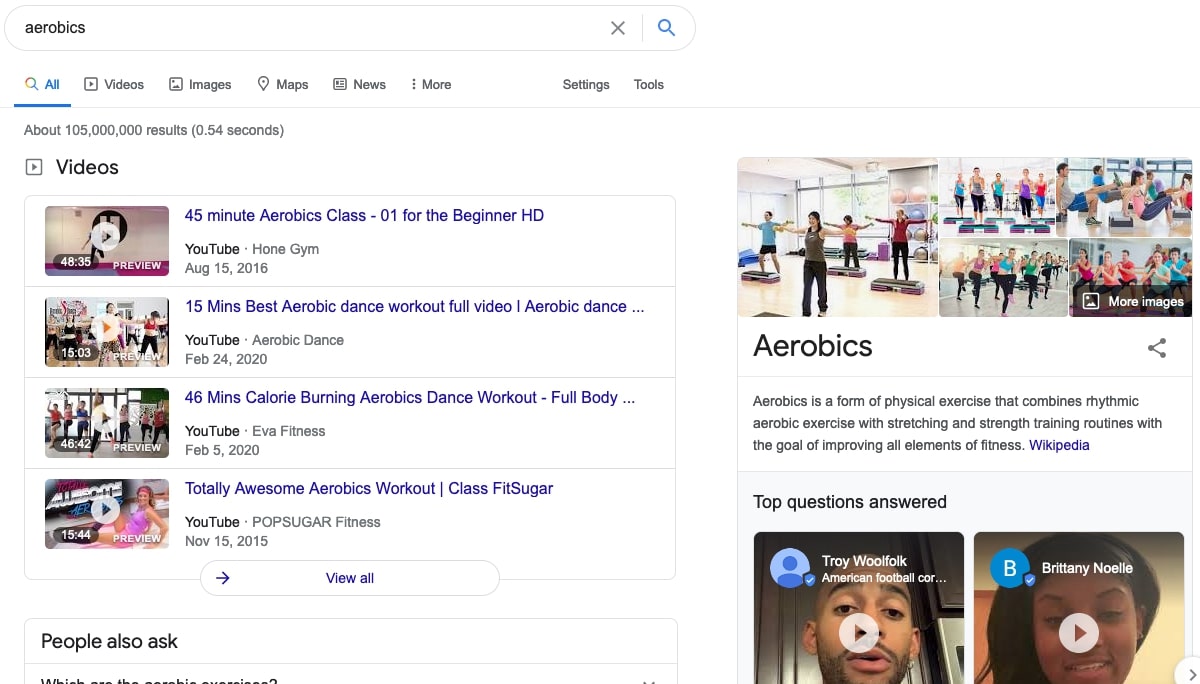This screenshot has height=684, width=1200.
Task: Click the 'Aerobic Dance' channel name
Action: coord(298,340)
